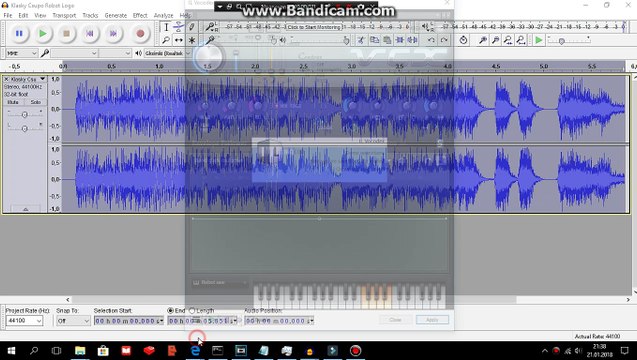Click the Selection Start time field
637x360 pixels.
(128, 321)
